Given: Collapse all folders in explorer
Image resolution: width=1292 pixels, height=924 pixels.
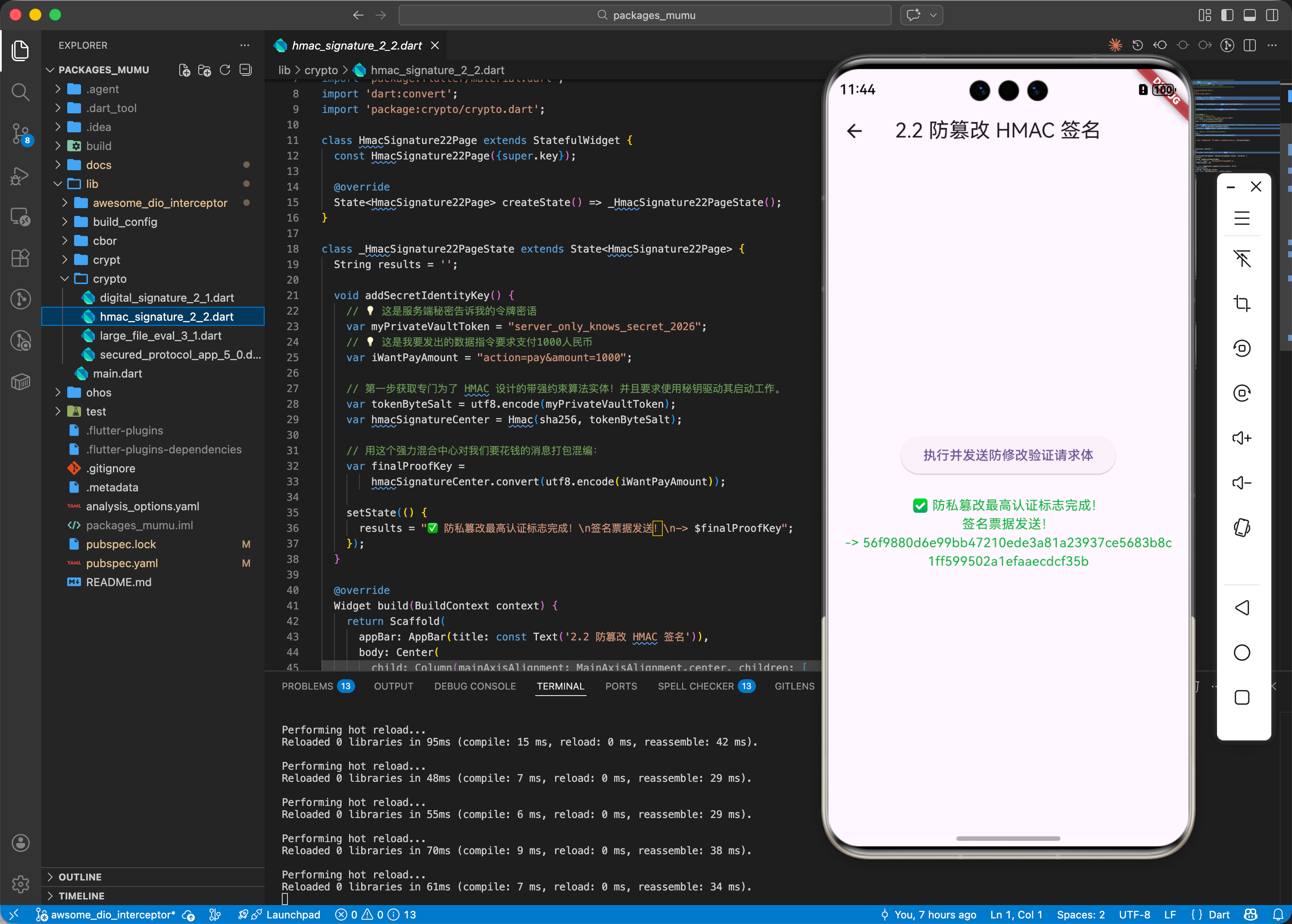Looking at the screenshot, I should [x=245, y=69].
